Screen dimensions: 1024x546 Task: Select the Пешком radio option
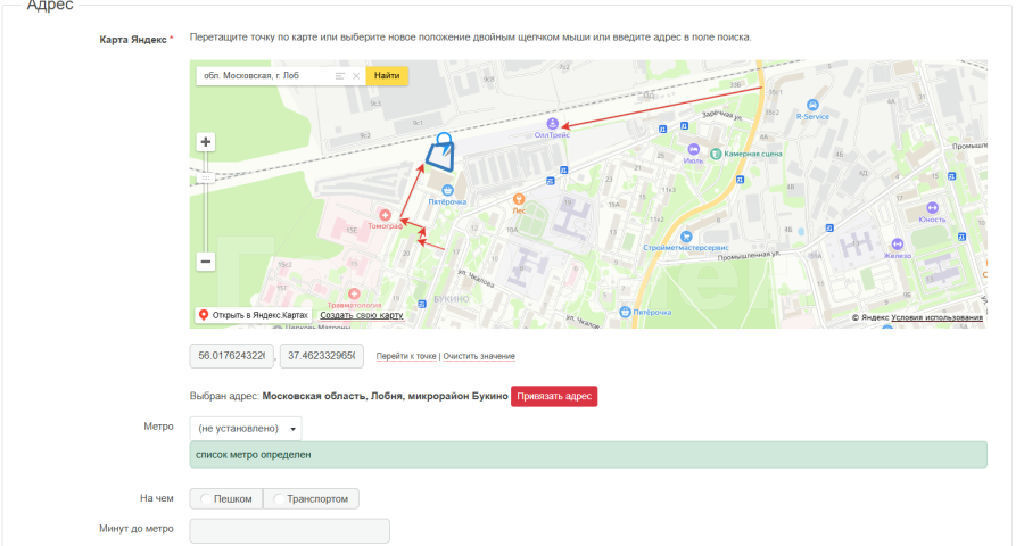(x=227, y=499)
